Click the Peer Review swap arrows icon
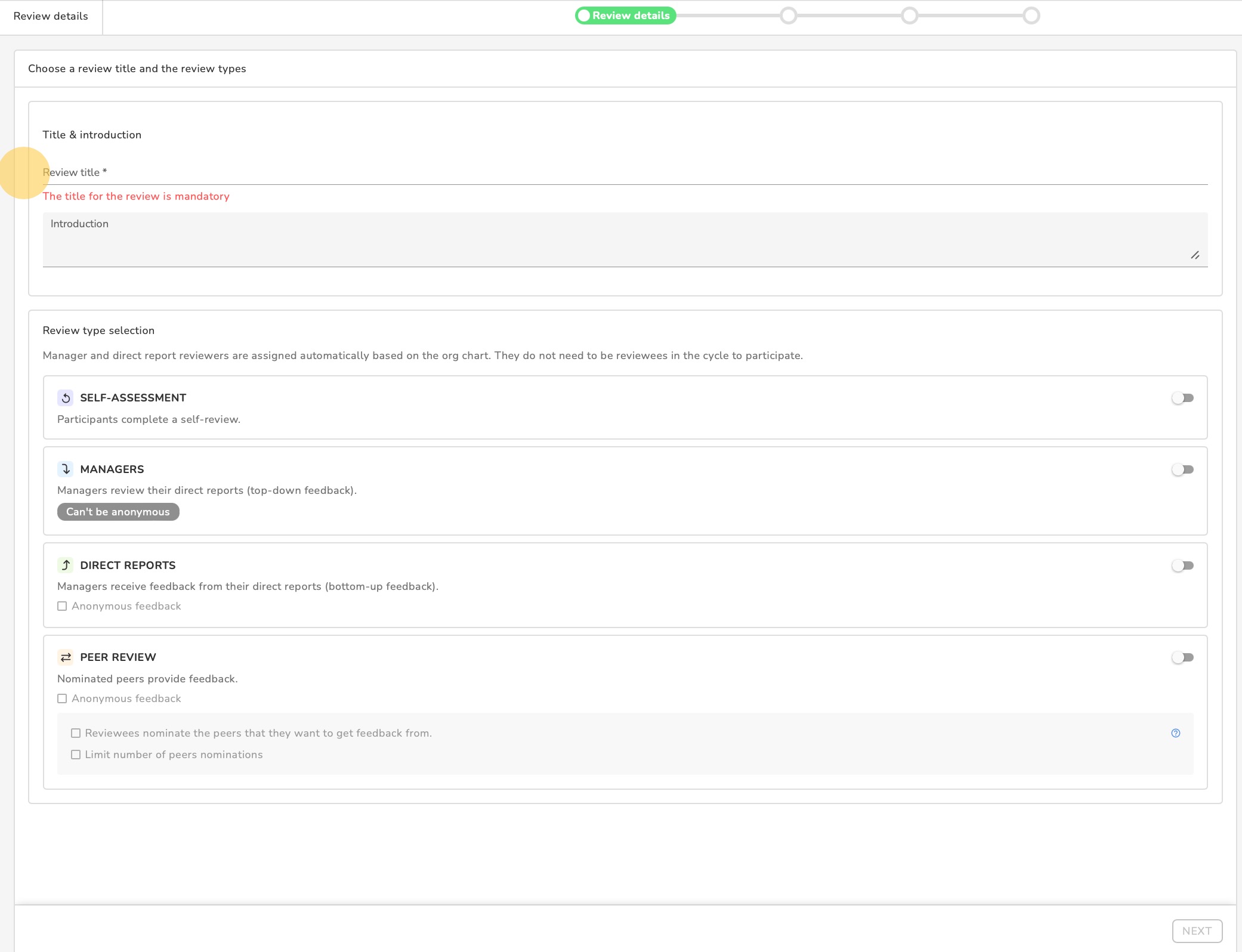Viewport: 1242px width, 952px height. (66, 657)
